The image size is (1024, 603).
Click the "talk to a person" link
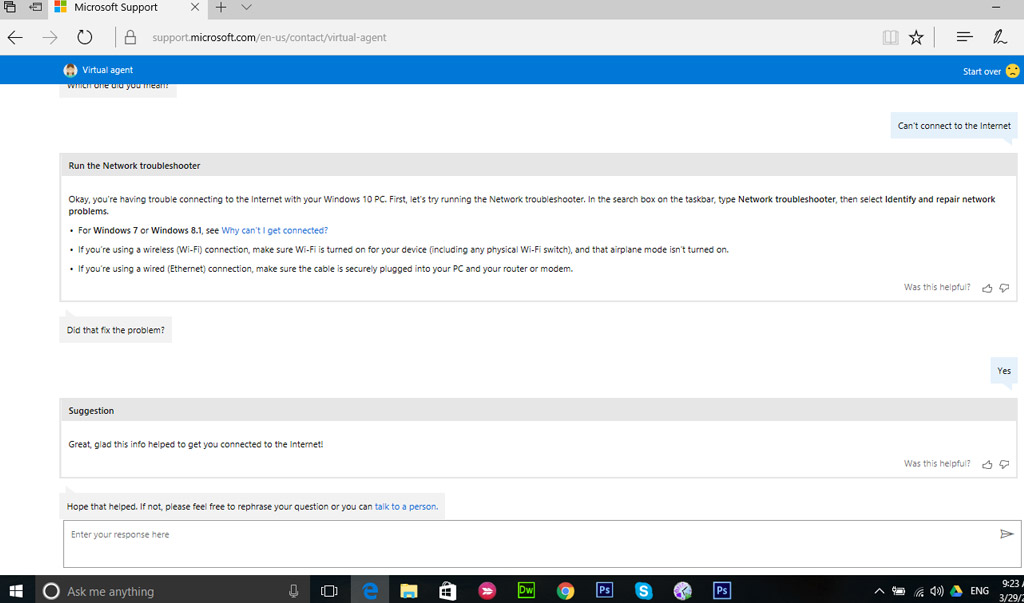click(x=405, y=507)
